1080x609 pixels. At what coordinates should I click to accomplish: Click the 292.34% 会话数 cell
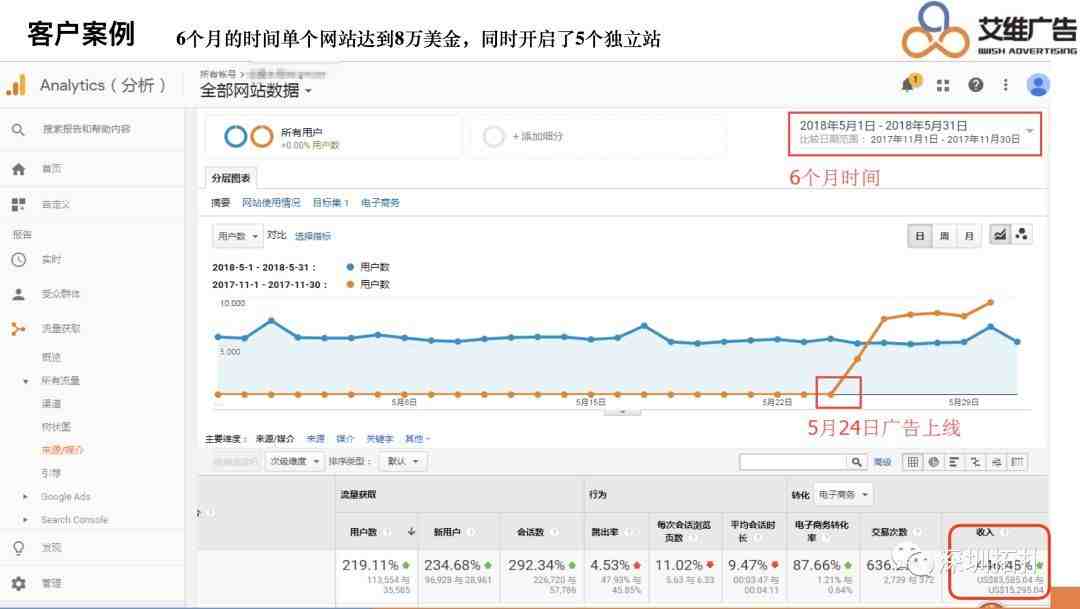pos(541,577)
